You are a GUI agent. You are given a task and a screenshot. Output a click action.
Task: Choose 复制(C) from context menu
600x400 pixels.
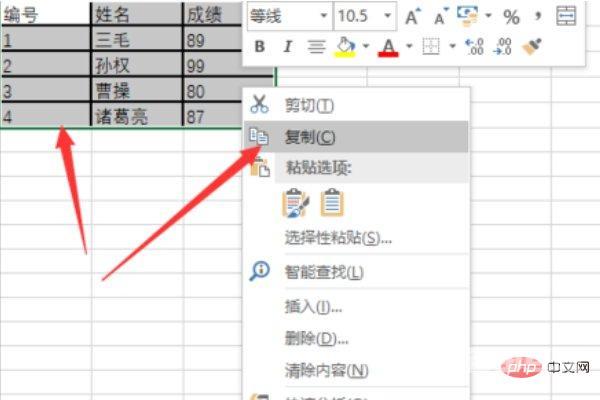[x=310, y=136]
